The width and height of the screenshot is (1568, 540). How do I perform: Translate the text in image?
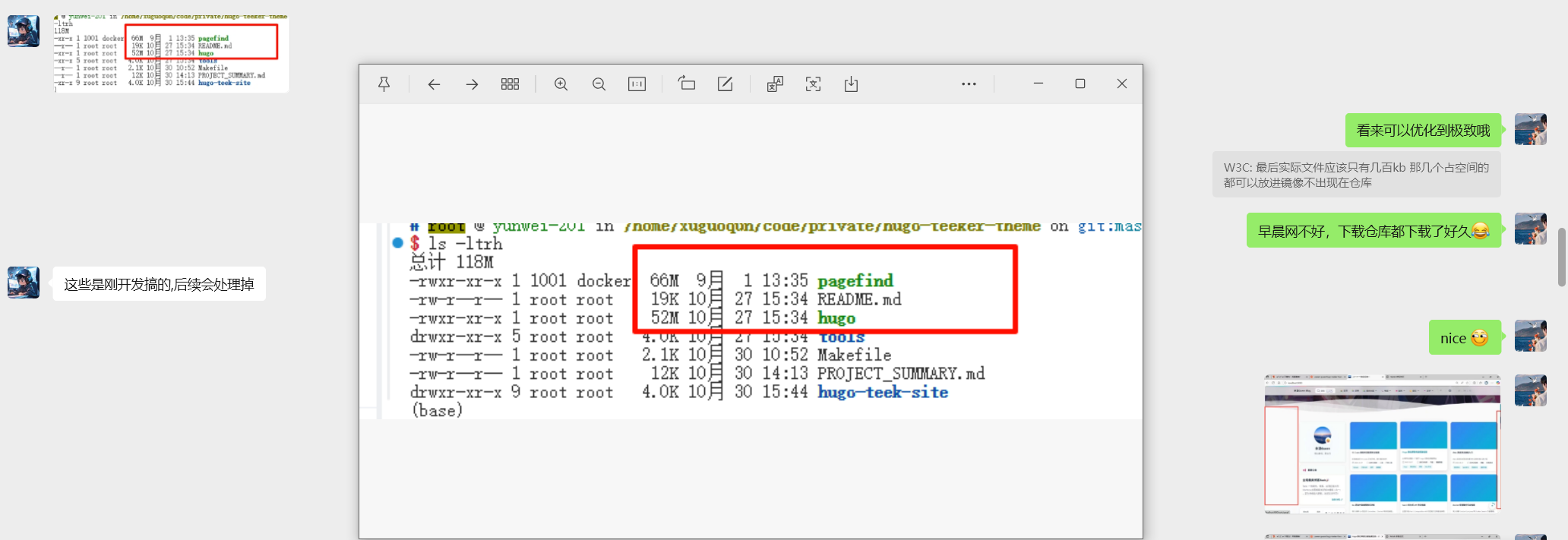775,84
